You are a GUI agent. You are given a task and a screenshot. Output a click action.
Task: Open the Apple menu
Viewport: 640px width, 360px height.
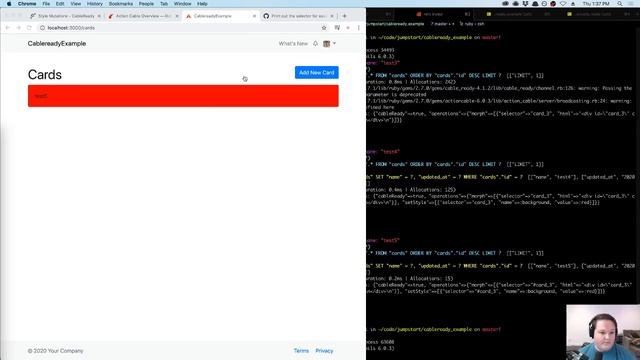click(9, 4)
